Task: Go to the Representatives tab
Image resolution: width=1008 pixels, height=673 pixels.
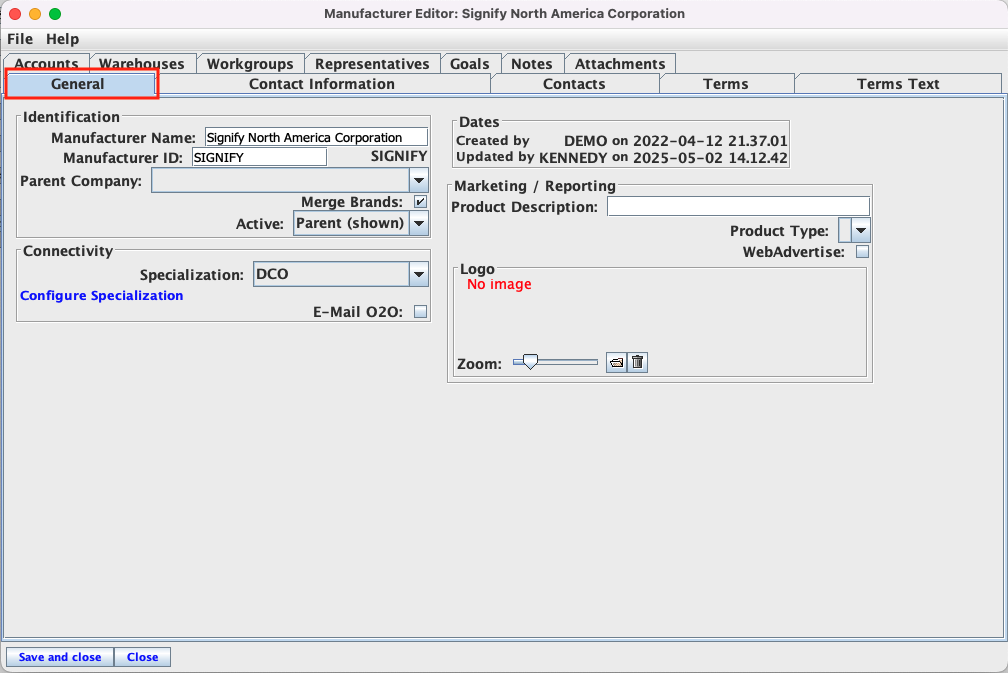Action: coord(372,64)
